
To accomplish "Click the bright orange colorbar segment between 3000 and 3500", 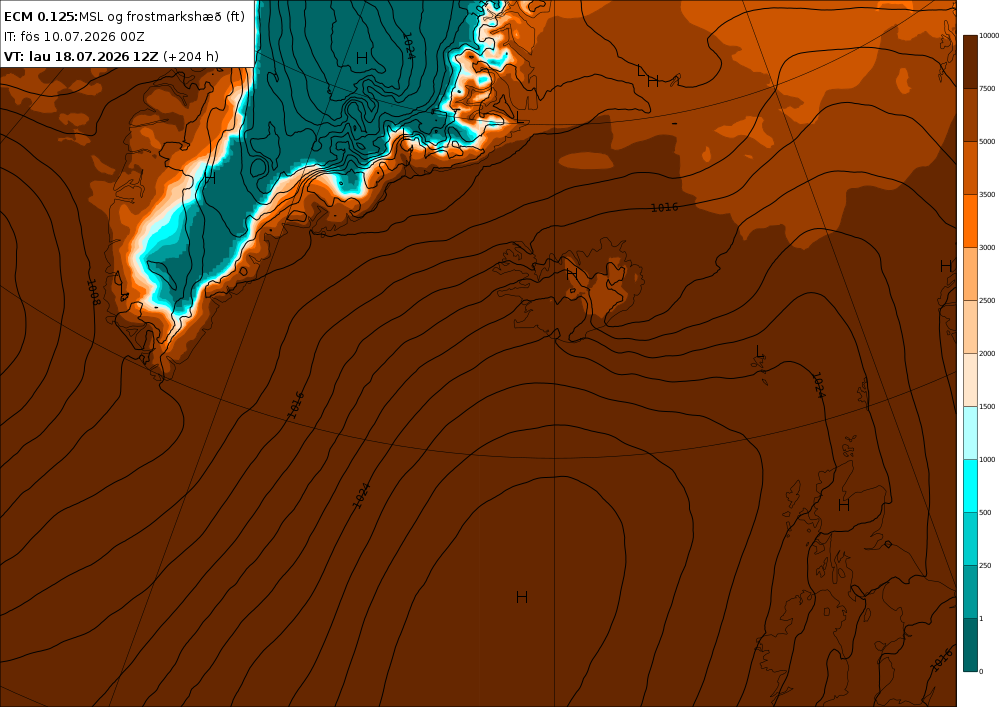I will coord(970,221).
